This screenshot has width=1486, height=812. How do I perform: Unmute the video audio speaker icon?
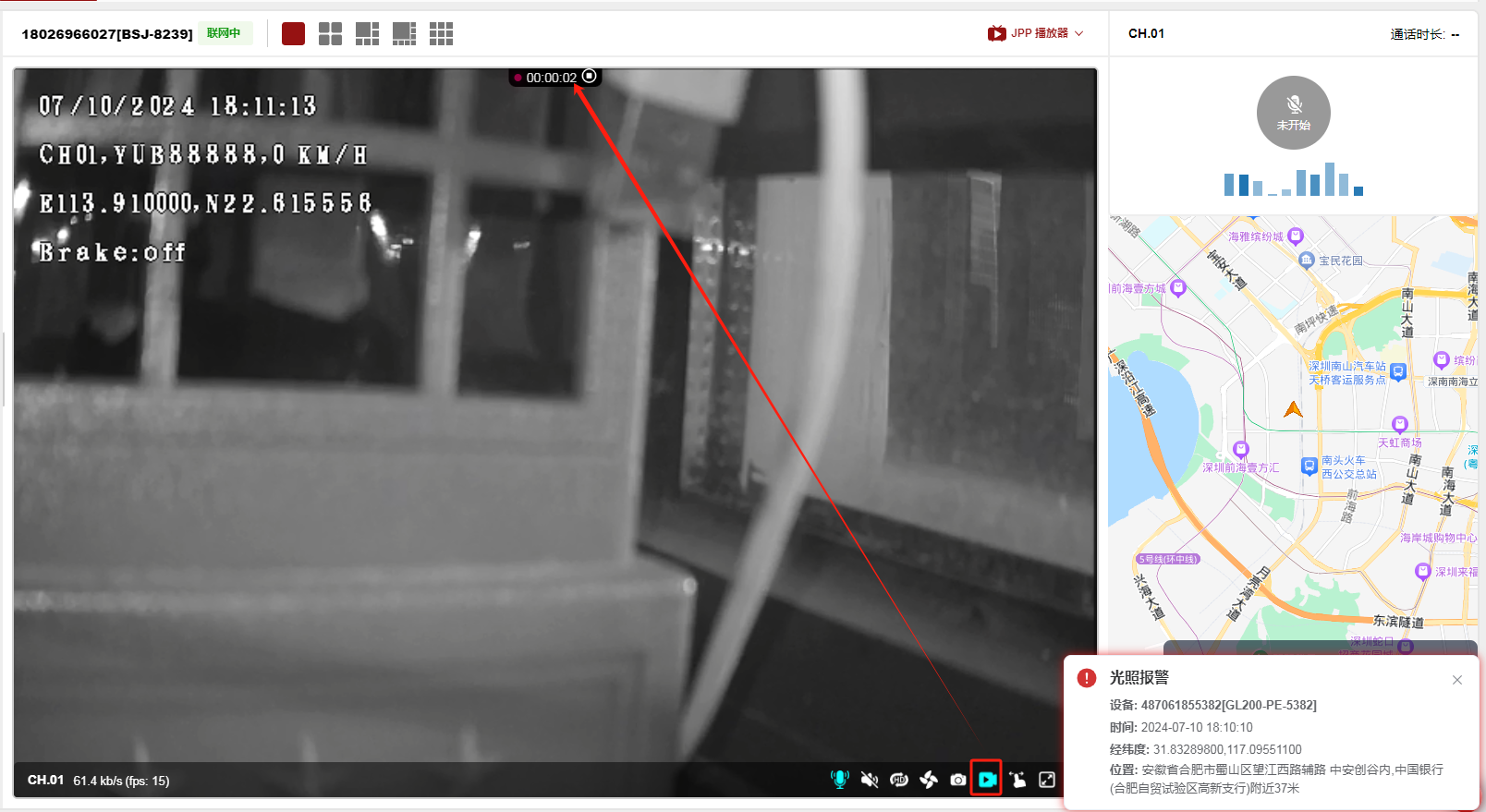869,780
